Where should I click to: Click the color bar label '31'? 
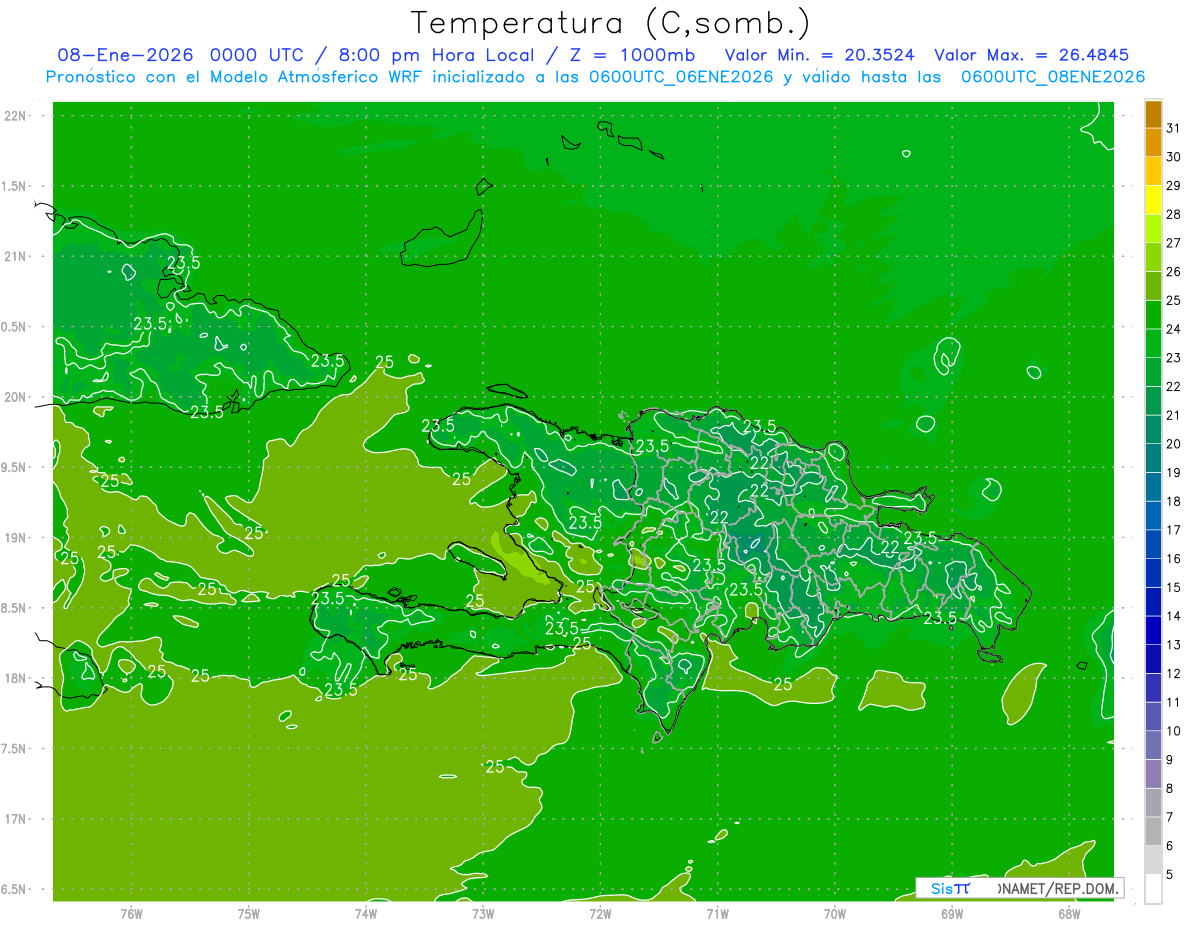[1174, 128]
